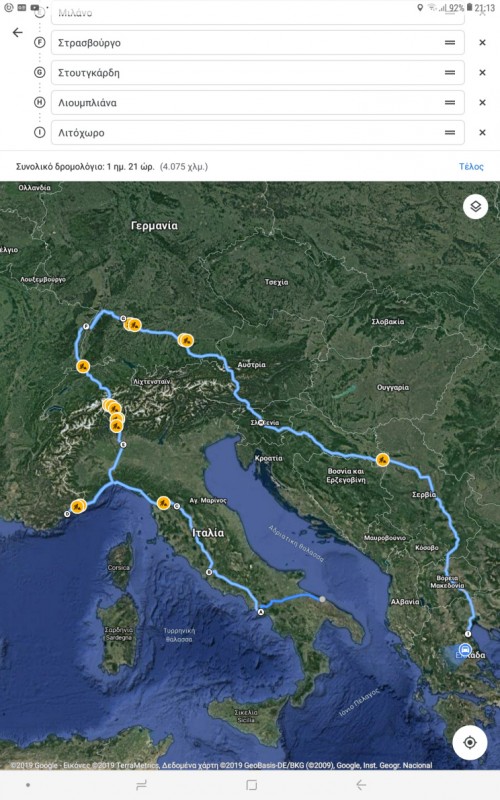Remove the Στουτγκάρδη stop
This screenshot has width=500, height=800.
coord(482,73)
